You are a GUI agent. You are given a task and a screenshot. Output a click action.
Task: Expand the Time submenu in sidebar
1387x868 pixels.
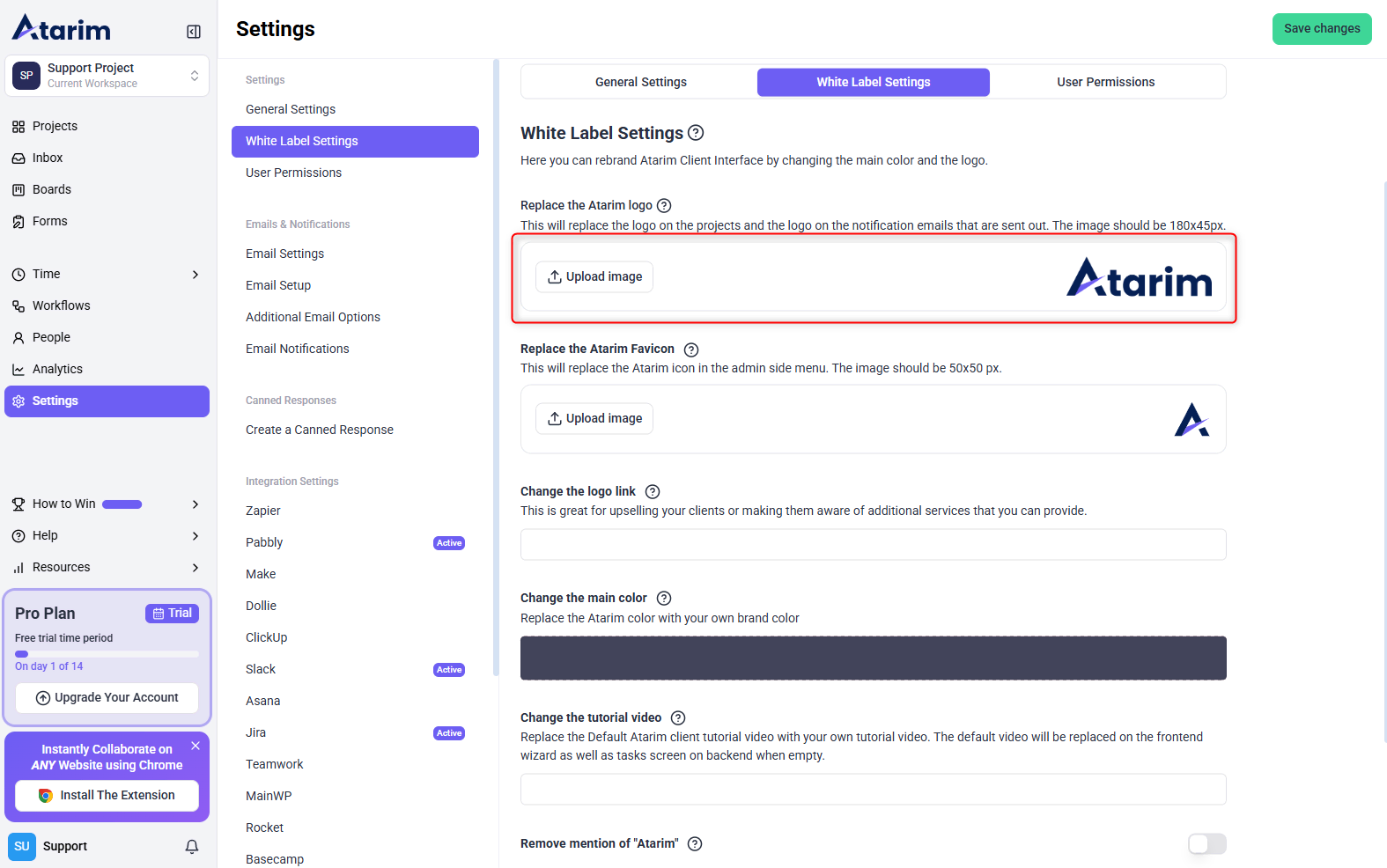pyautogui.click(x=195, y=275)
